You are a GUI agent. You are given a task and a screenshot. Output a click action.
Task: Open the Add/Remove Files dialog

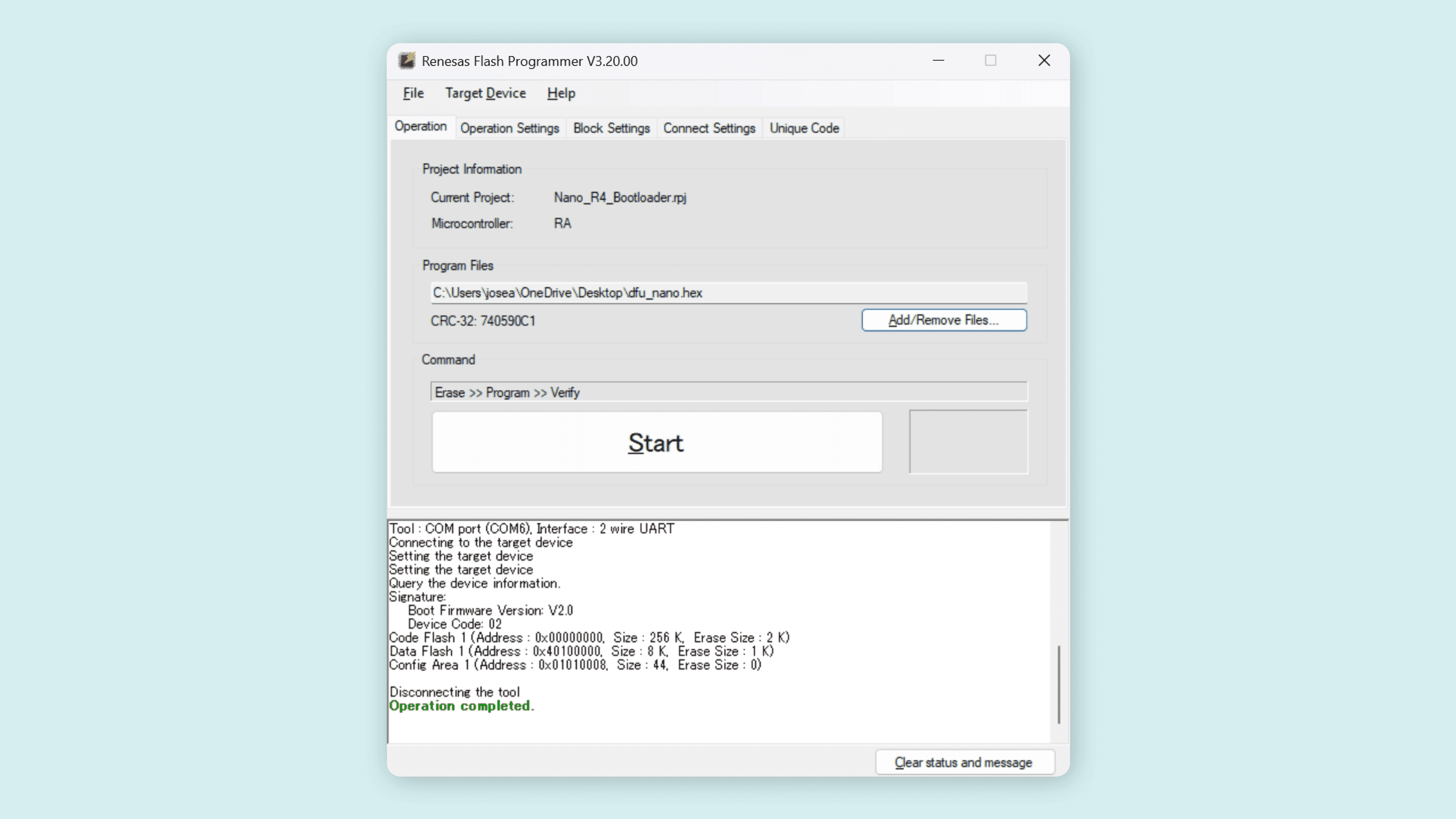(x=943, y=320)
